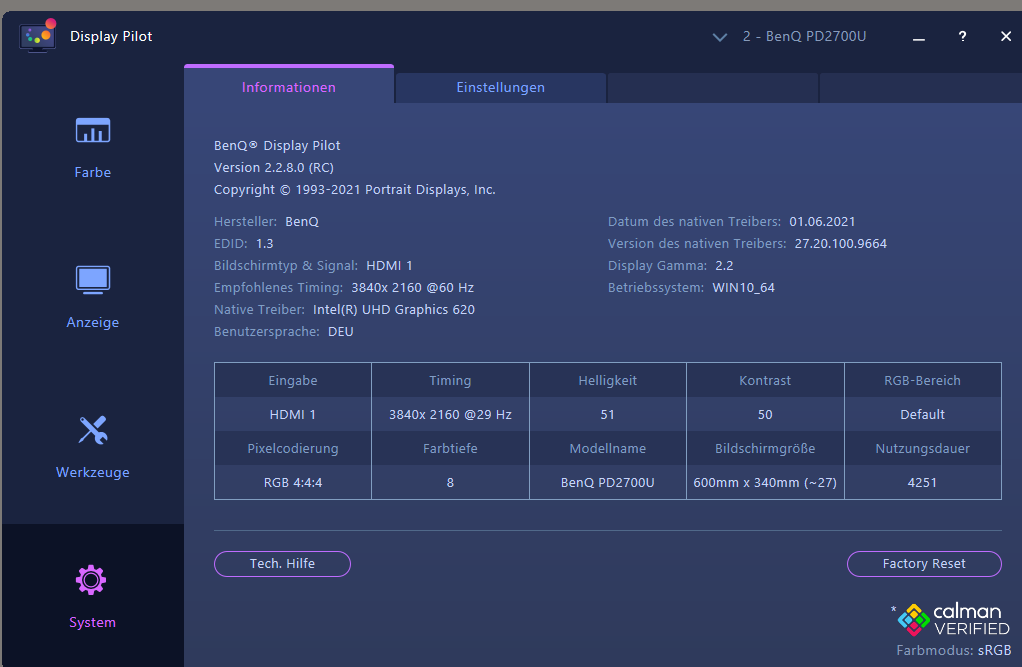Switch to the Informationen tab
This screenshot has width=1022, height=667.
289,87
